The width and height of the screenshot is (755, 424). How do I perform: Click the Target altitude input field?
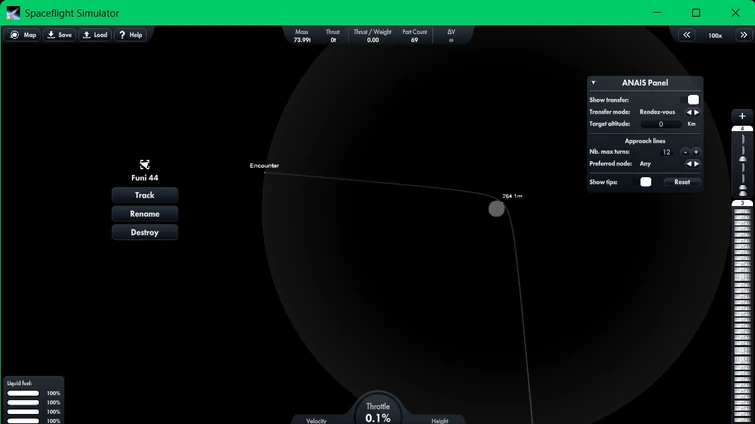click(661, 124)
